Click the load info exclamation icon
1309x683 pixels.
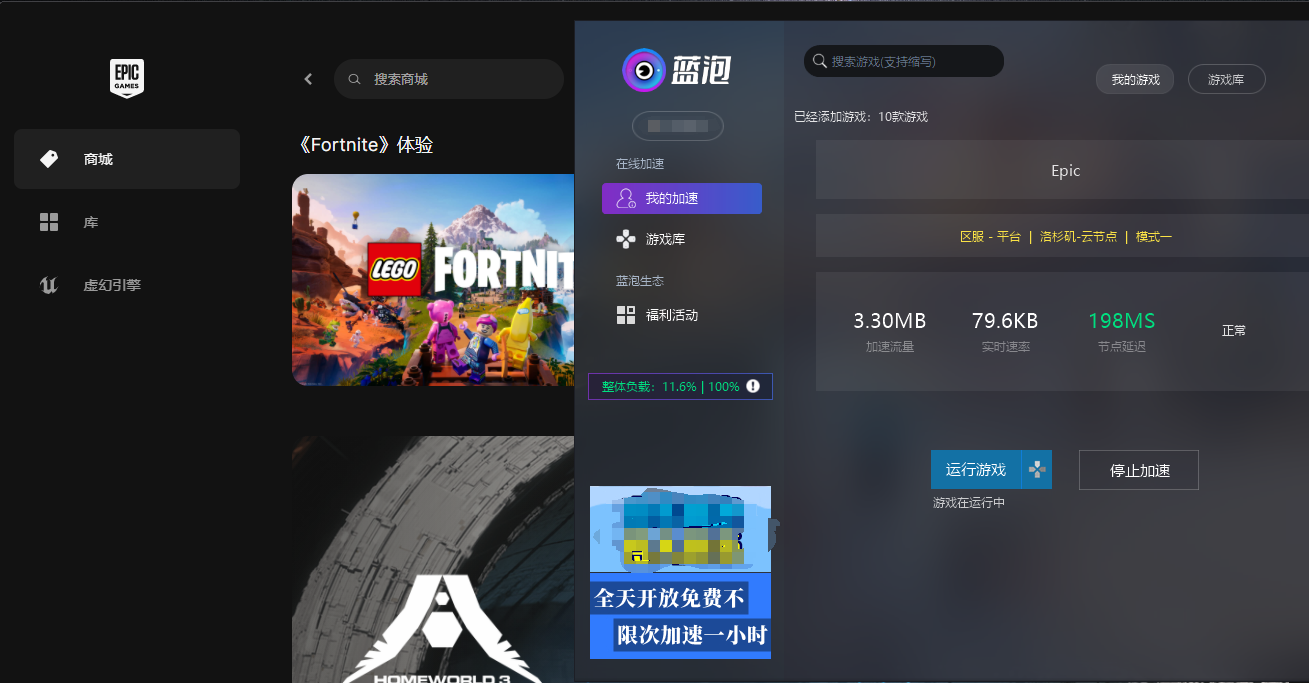(x=753, y=386)
